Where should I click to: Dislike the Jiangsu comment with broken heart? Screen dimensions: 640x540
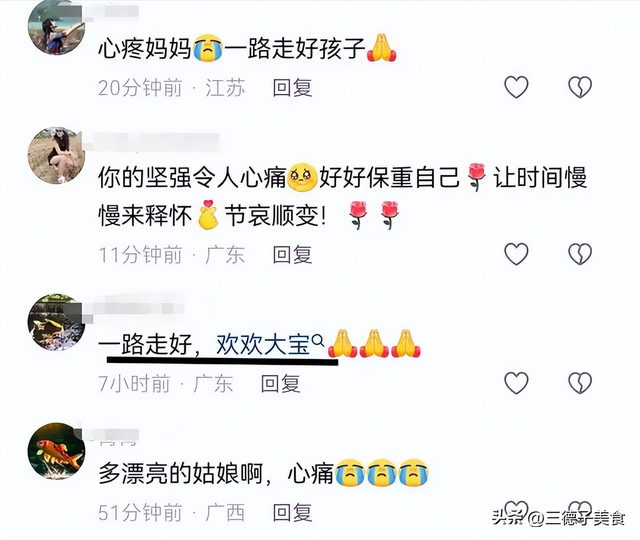580,87
